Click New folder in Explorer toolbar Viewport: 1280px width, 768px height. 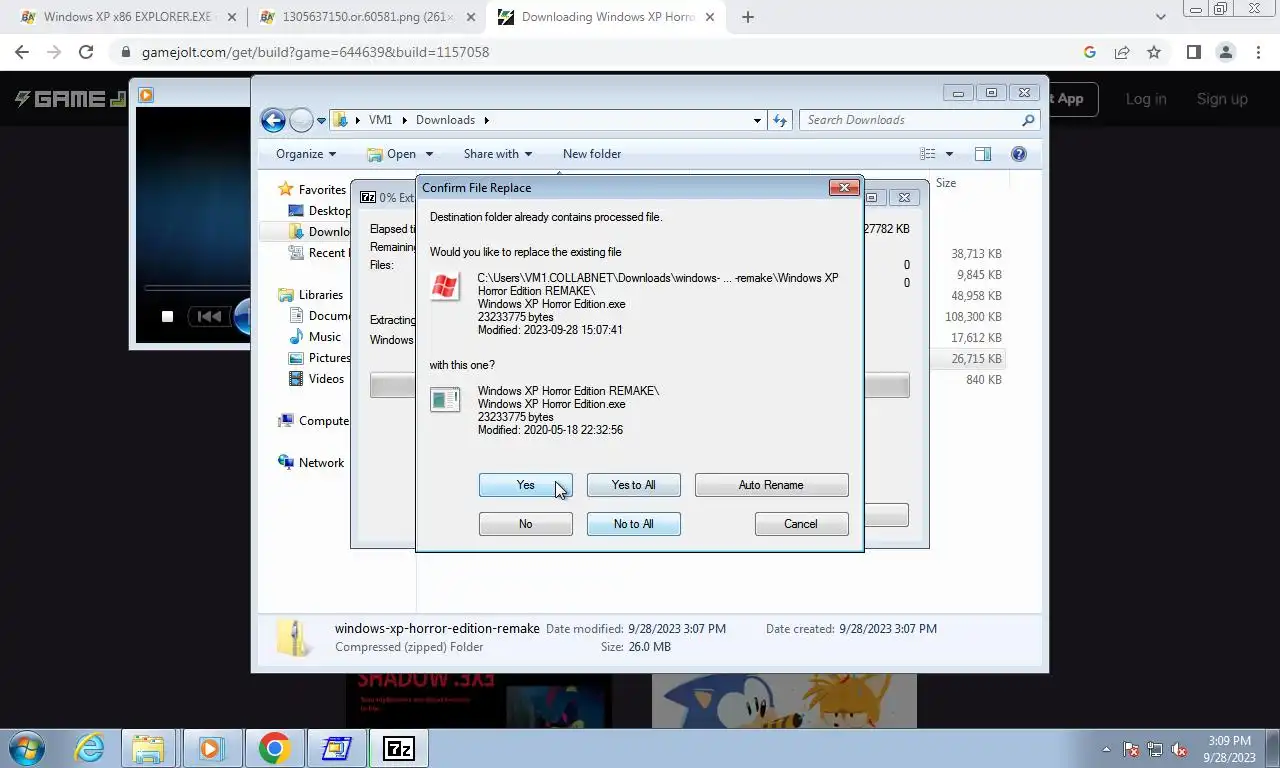592,154
